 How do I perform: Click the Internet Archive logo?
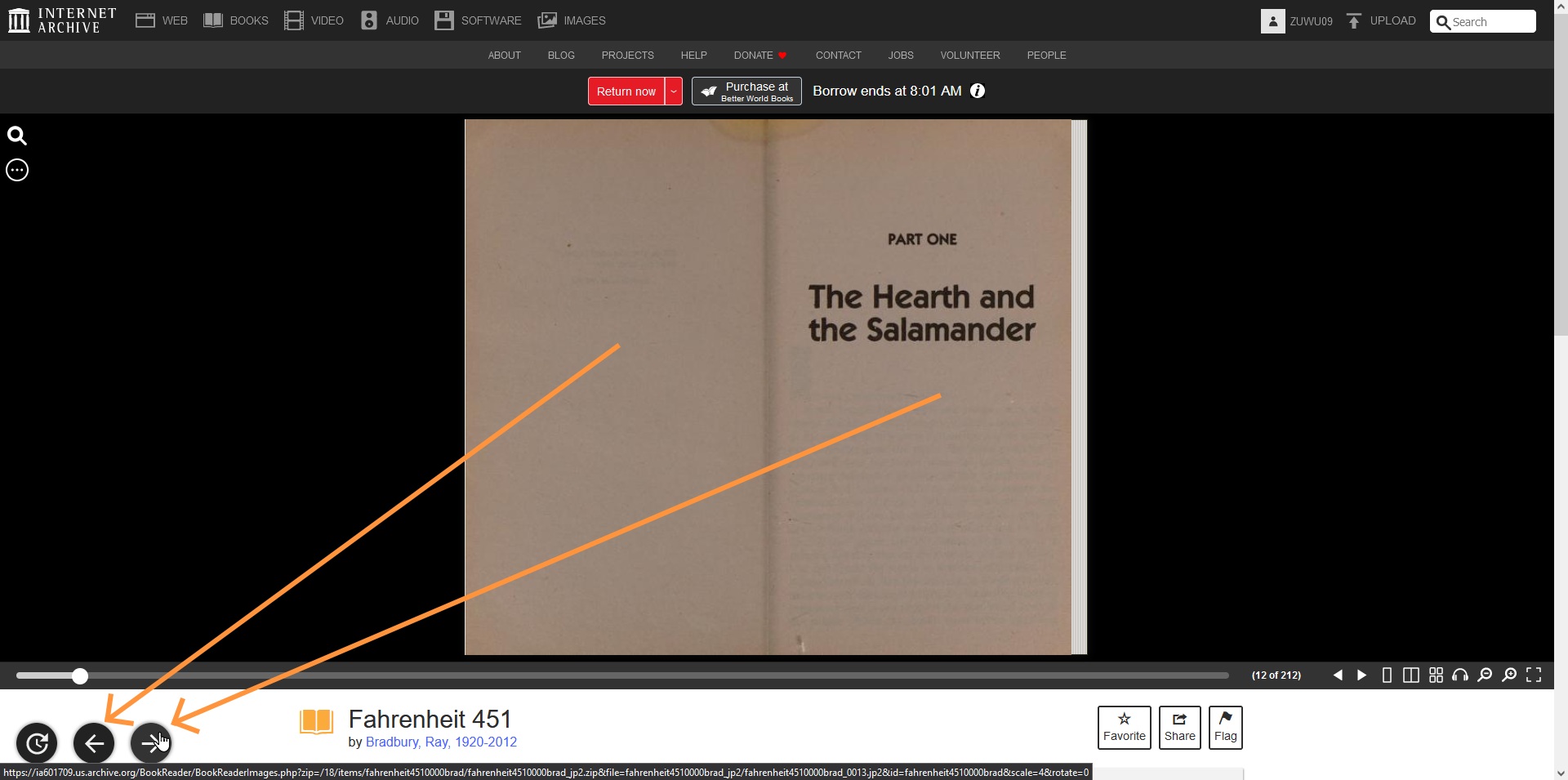point(62,20)
